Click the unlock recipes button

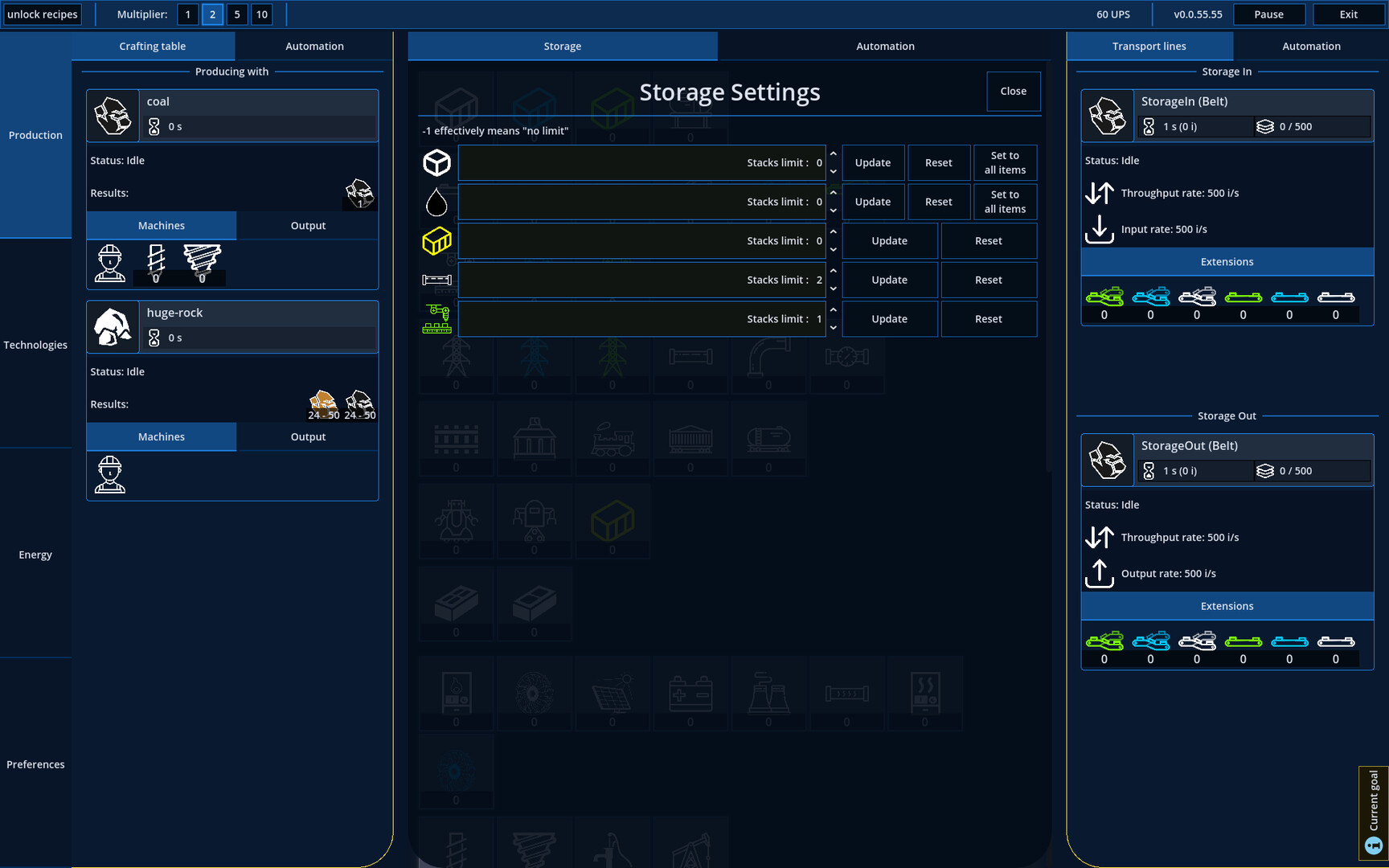42,14
